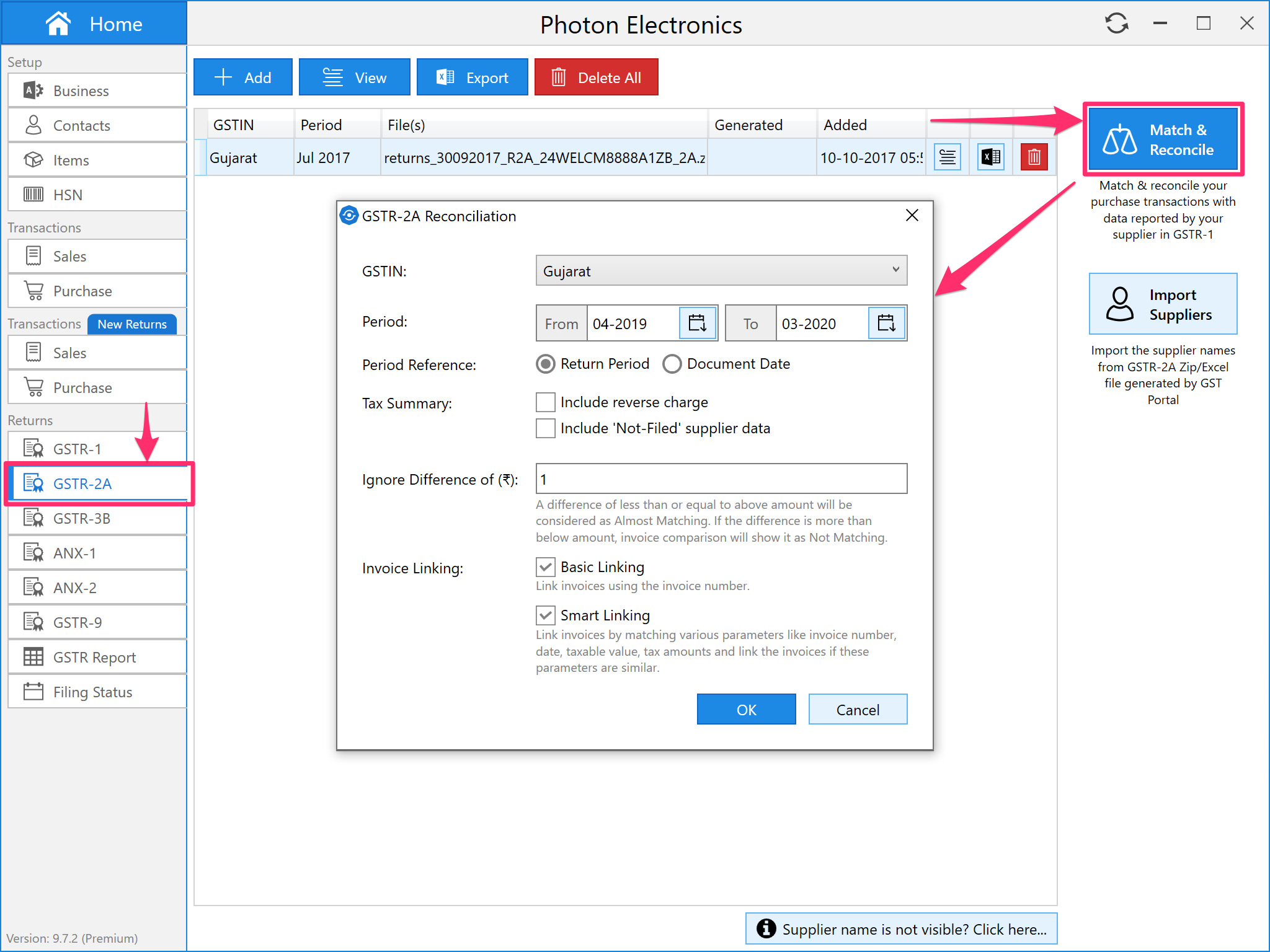The image size is (1270, 952).
Task: Click the Ignore Difference amount field
Action: tap(721, 479)
